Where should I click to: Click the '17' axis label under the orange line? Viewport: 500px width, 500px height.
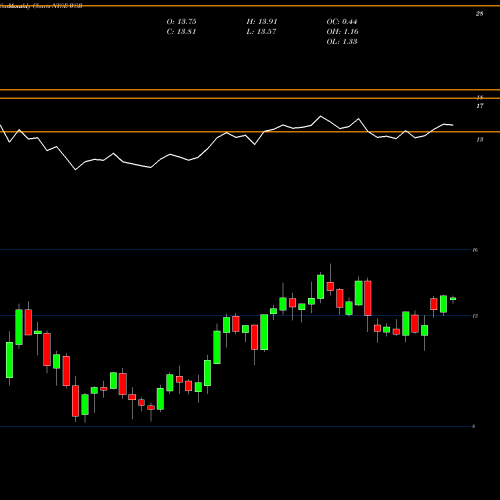coord(480,106)
